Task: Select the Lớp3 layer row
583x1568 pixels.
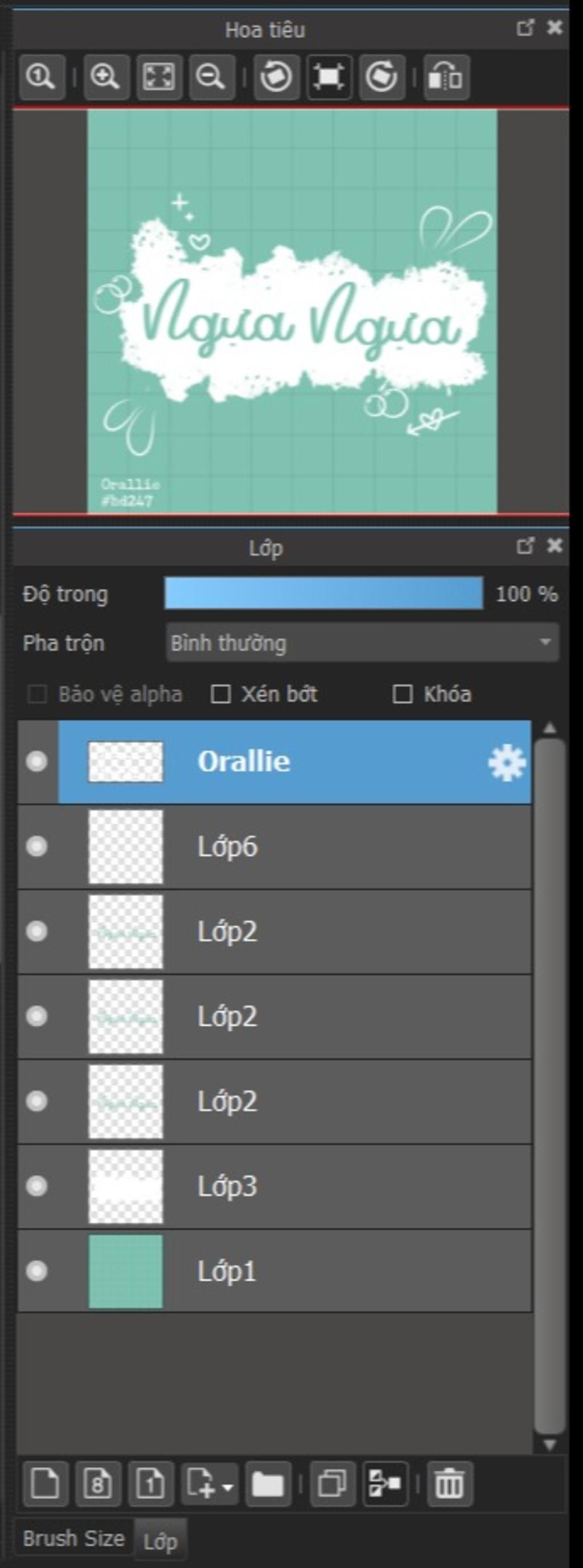Action: tap(274, 1186)
